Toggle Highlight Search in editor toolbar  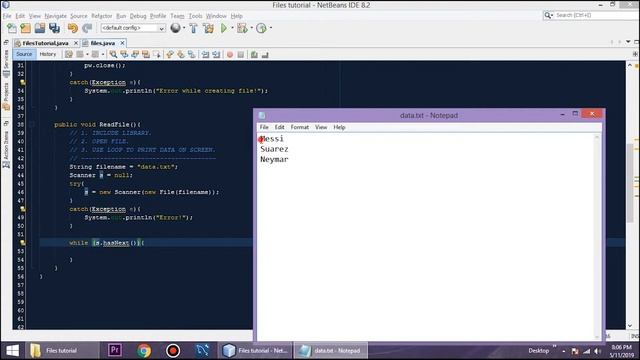click(146, 54)
